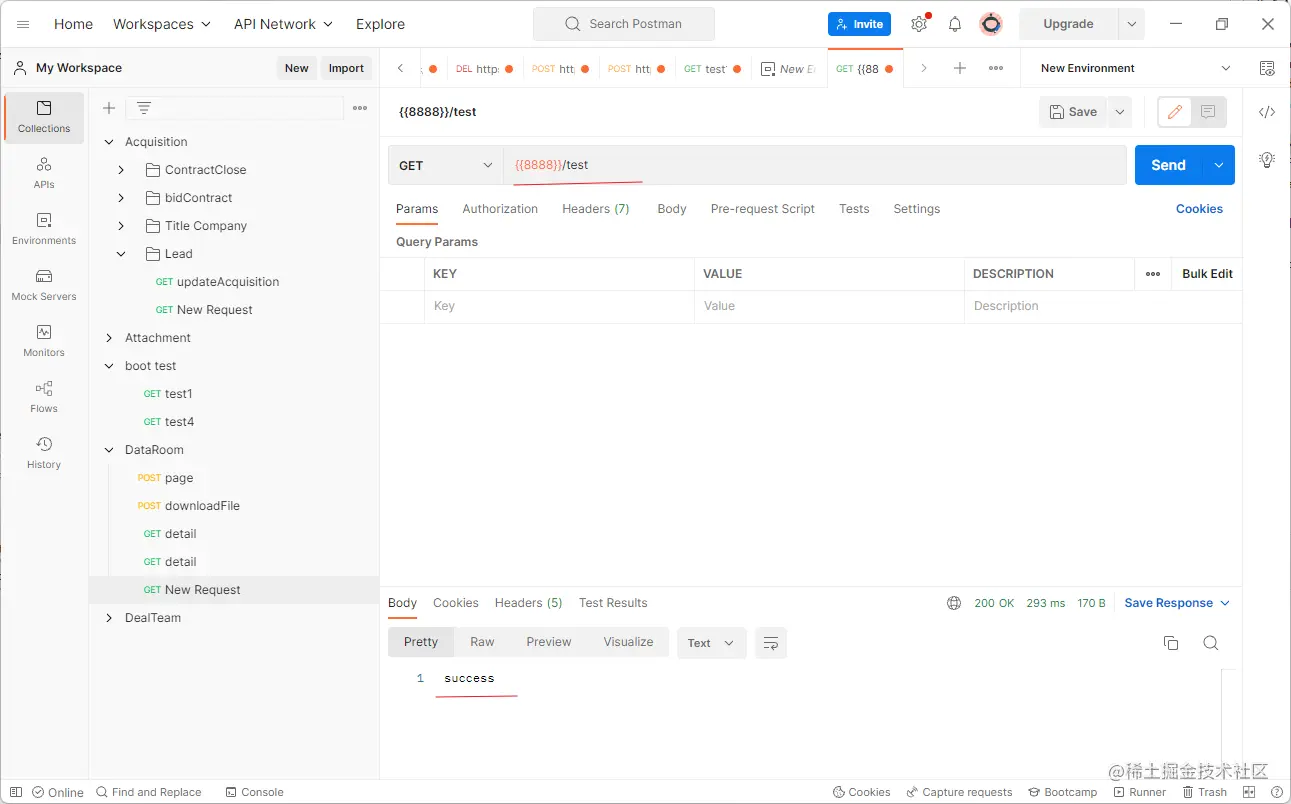Image resolution: width=1291 pixels, height=804 pixels.
Task: Open a new request tab with plus
Action: tap(960, 68)
